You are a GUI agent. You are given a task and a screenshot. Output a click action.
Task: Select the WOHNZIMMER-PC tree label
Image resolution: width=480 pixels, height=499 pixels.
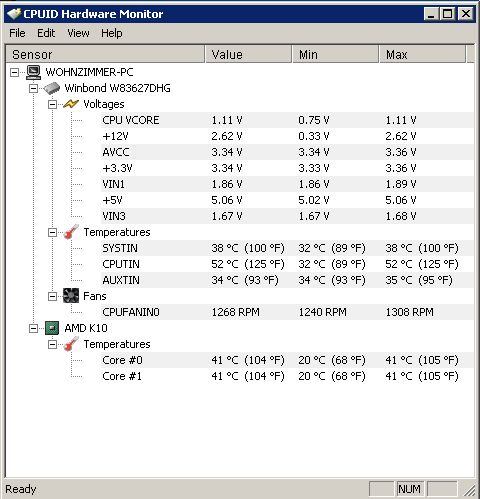pyautogui.click(x=89, y=72)
